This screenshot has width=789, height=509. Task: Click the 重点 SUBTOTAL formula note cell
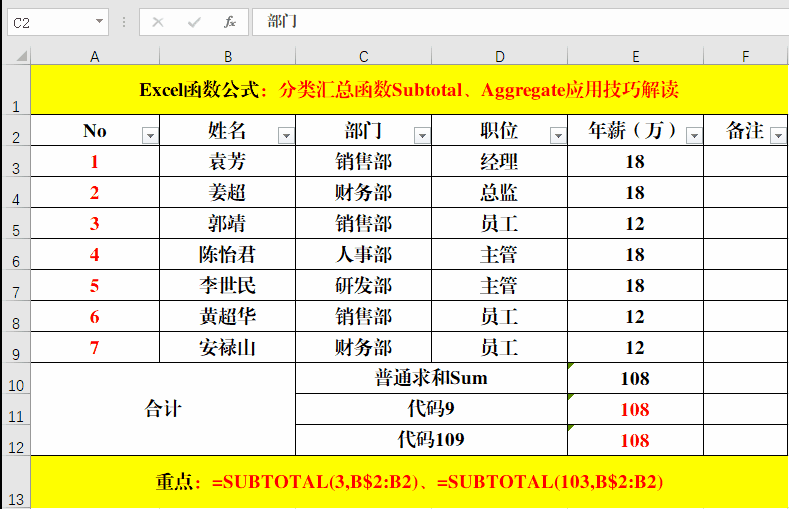point(409,482)
